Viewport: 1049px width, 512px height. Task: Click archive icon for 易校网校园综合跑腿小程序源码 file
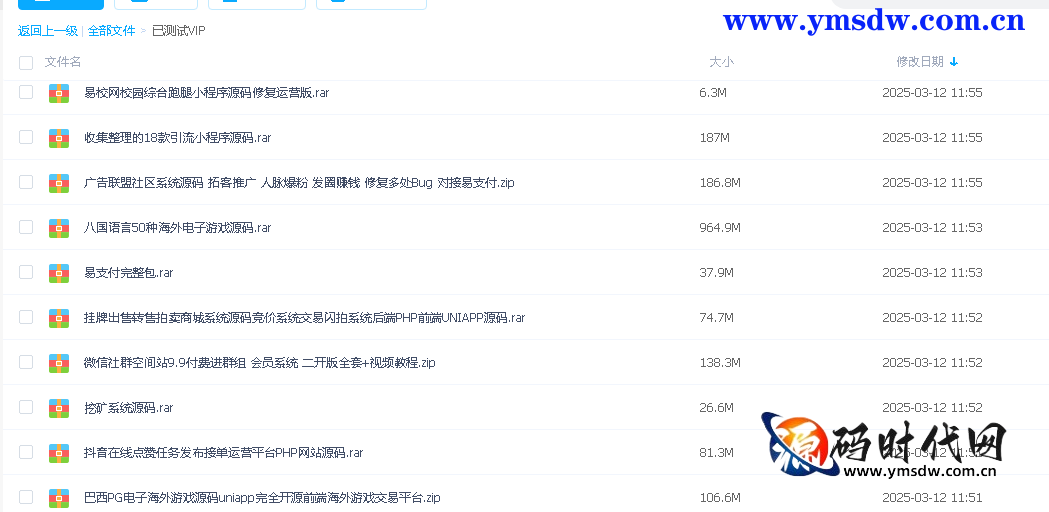[x=59, y=93]
